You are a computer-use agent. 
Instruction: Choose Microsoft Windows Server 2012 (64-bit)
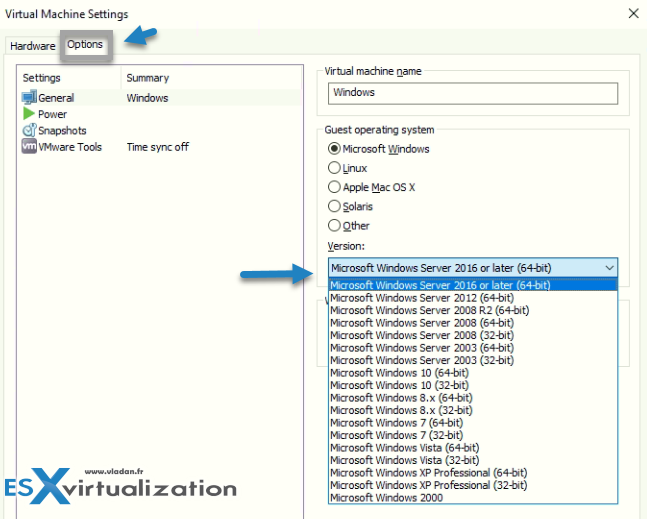pyautogui.click(x=473, y=298)
